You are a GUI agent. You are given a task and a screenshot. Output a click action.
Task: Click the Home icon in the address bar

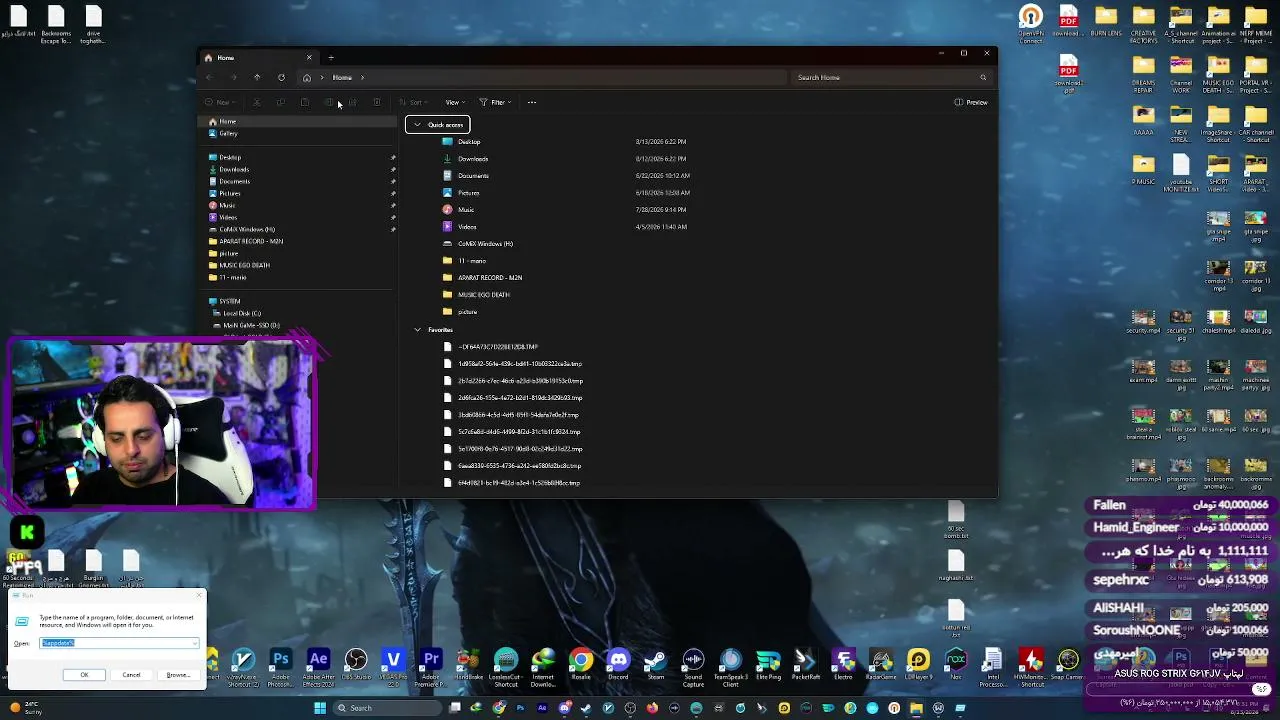coord(307,77)
